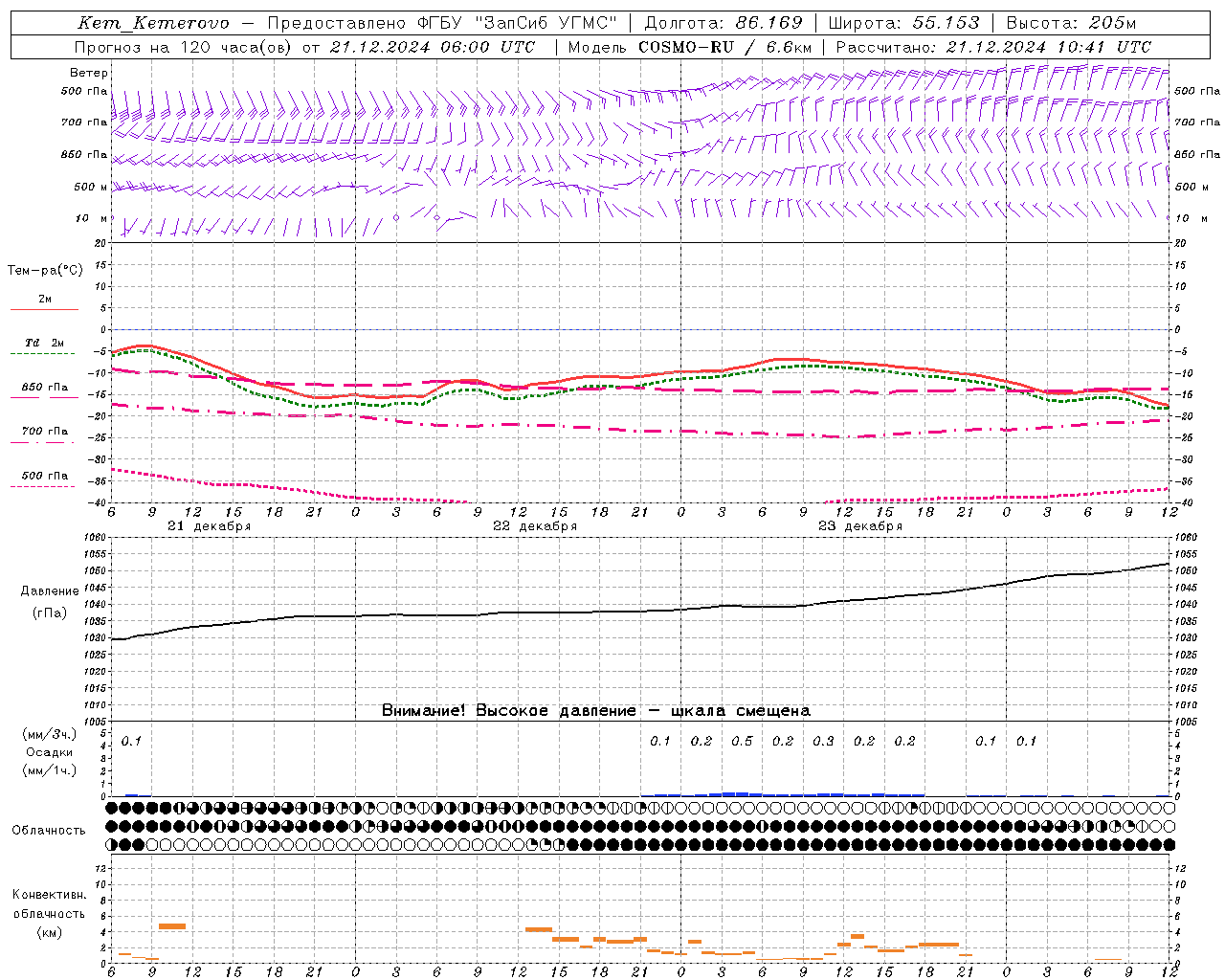Click the Модель COSMO-RU / 6.6км label

point(690,47)
